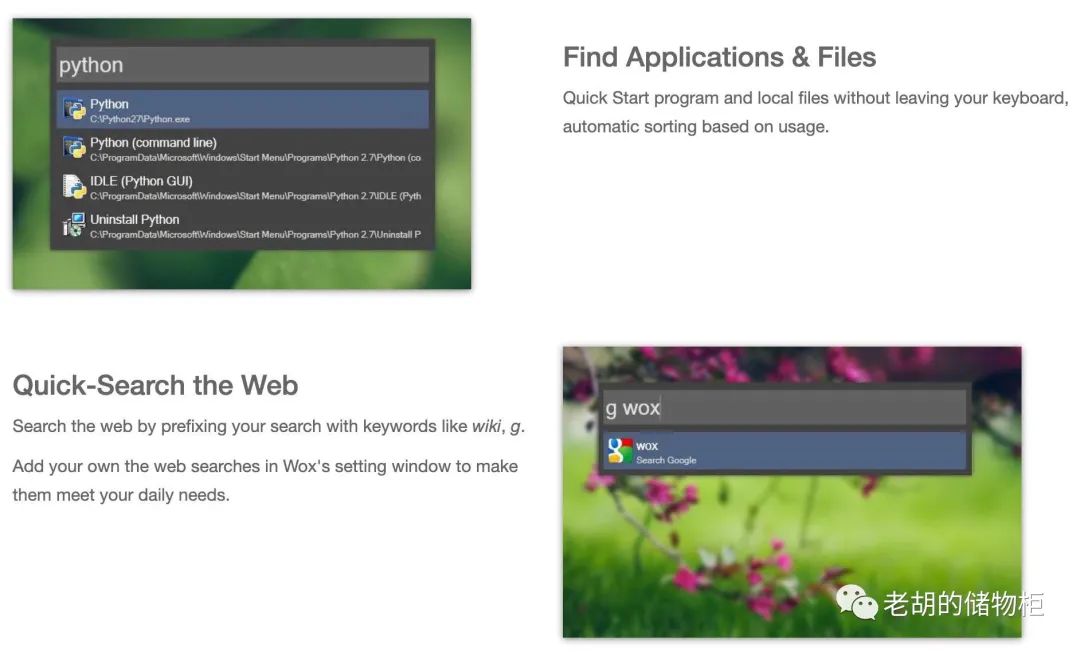This screenshot has width=1080, height=652.
Task: Click the 'python' search input box
Action: coord(242,65)
